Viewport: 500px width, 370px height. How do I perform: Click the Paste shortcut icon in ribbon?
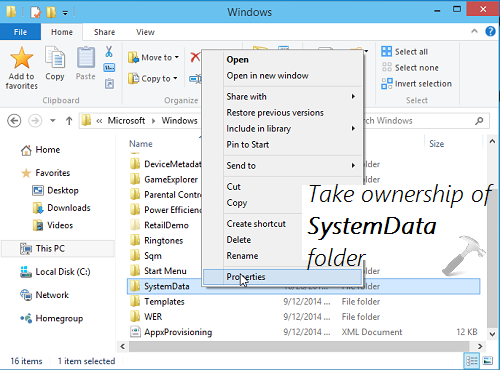[109, 83]
